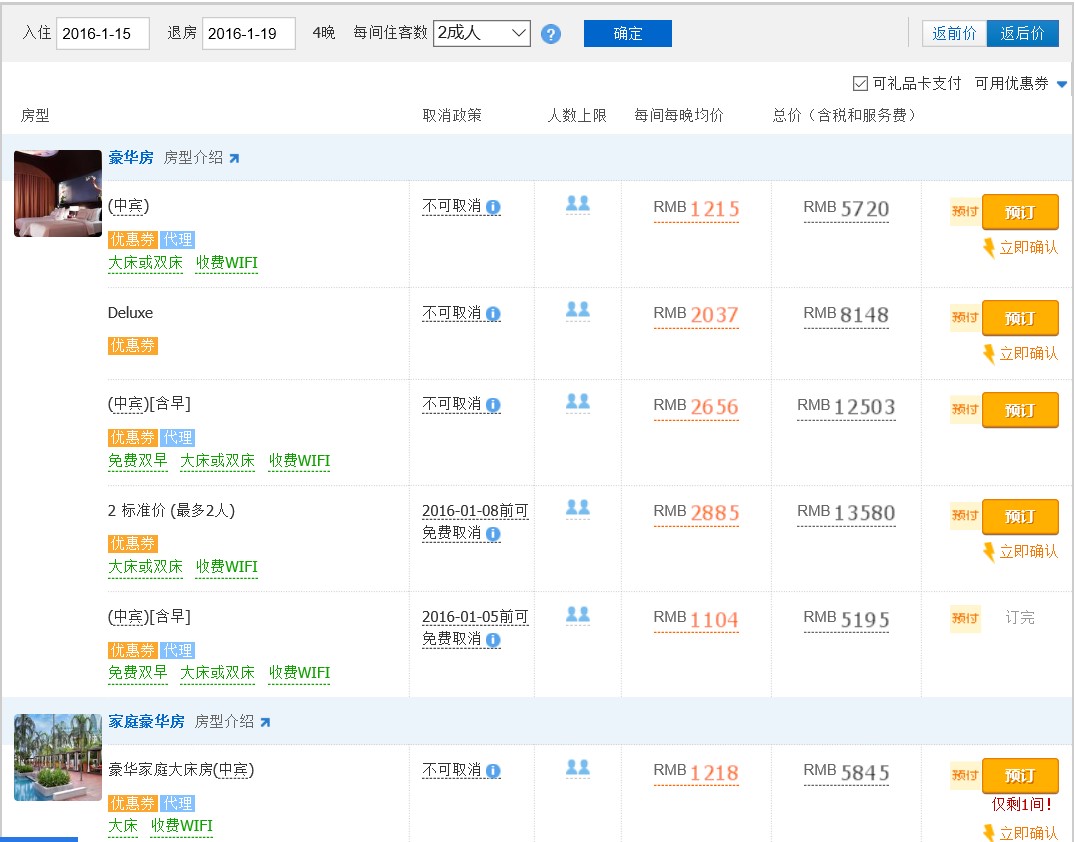
Task: Open the 豪华房 bedroom thumbnail image
Action: coord(58,193)
